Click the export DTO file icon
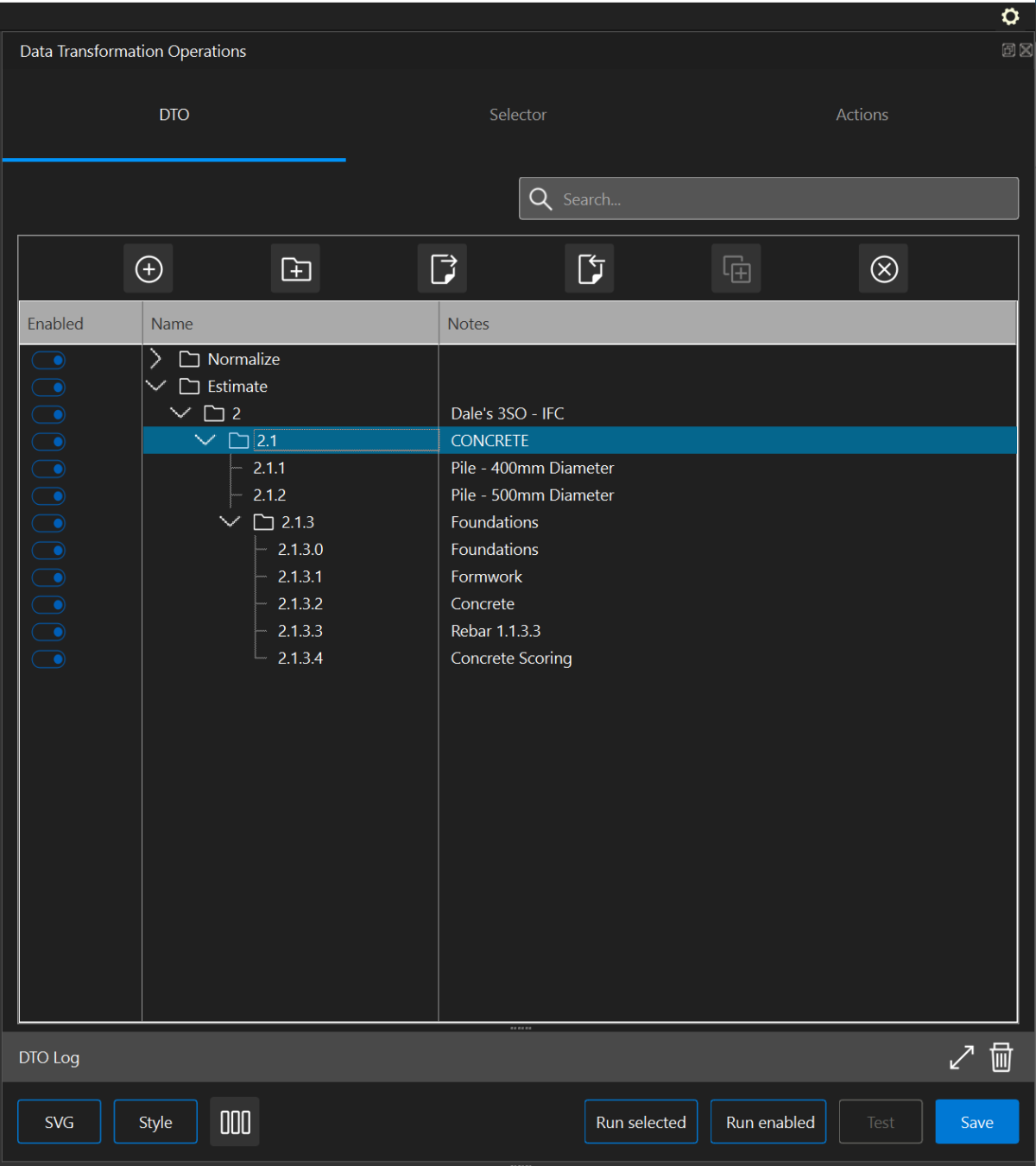1036x1166 pixels. tap(443, 269)
